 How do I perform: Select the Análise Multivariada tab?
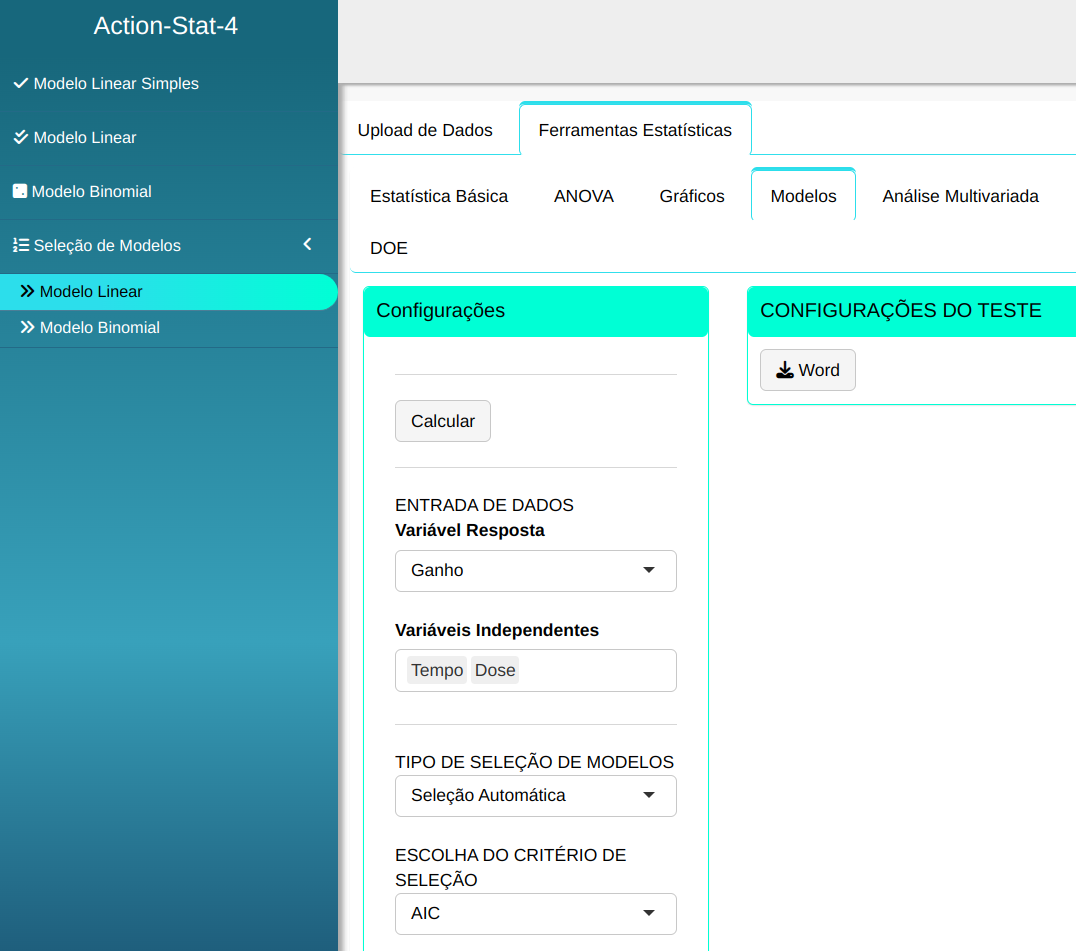coord(960,196)
